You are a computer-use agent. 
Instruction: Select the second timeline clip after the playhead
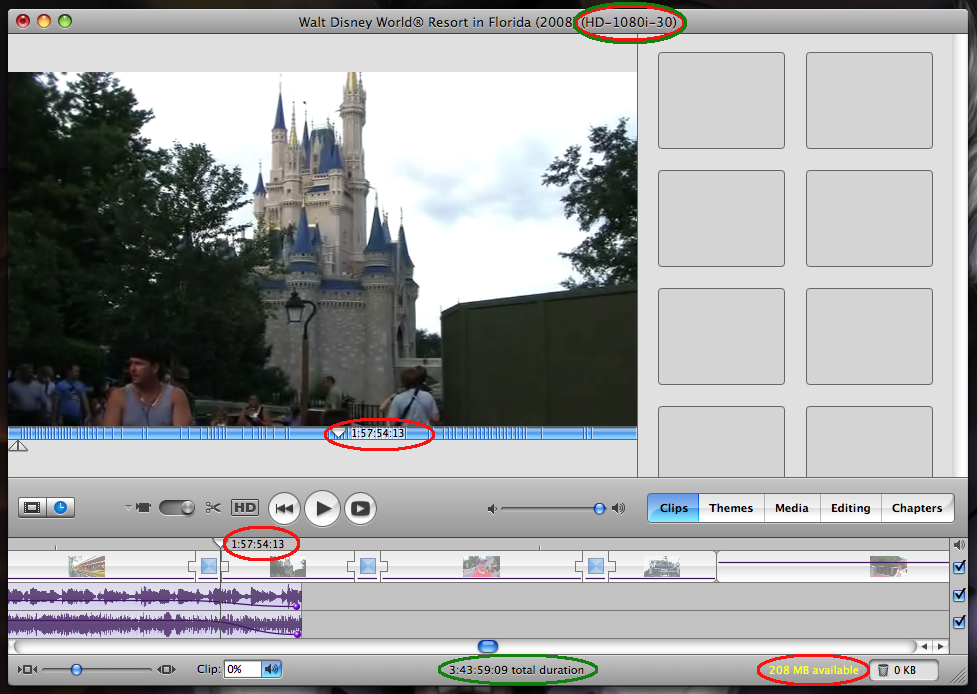(287, 568)
